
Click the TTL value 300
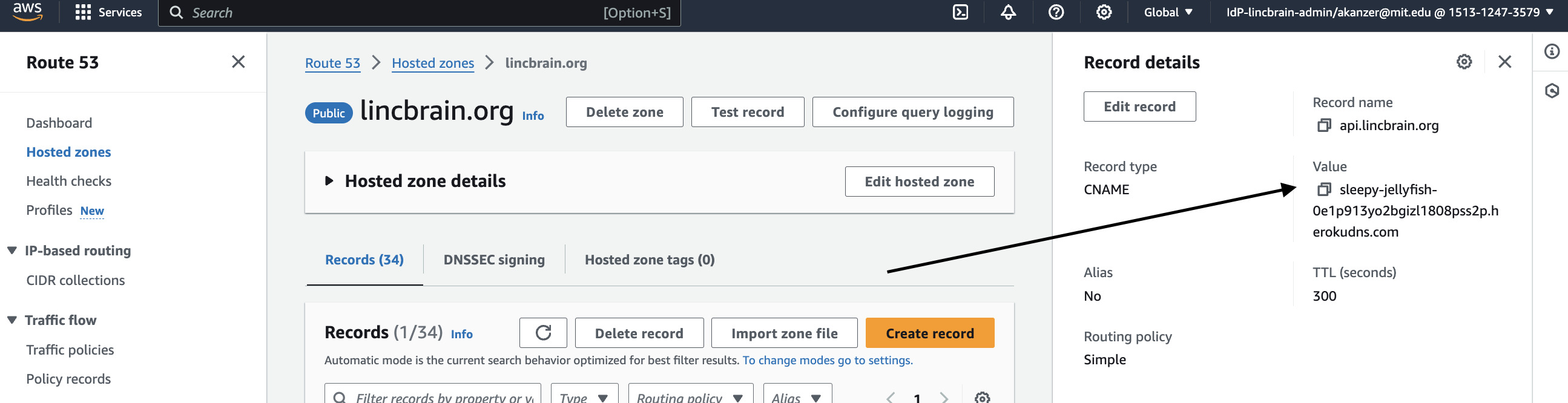click(x=1324, y=297)
